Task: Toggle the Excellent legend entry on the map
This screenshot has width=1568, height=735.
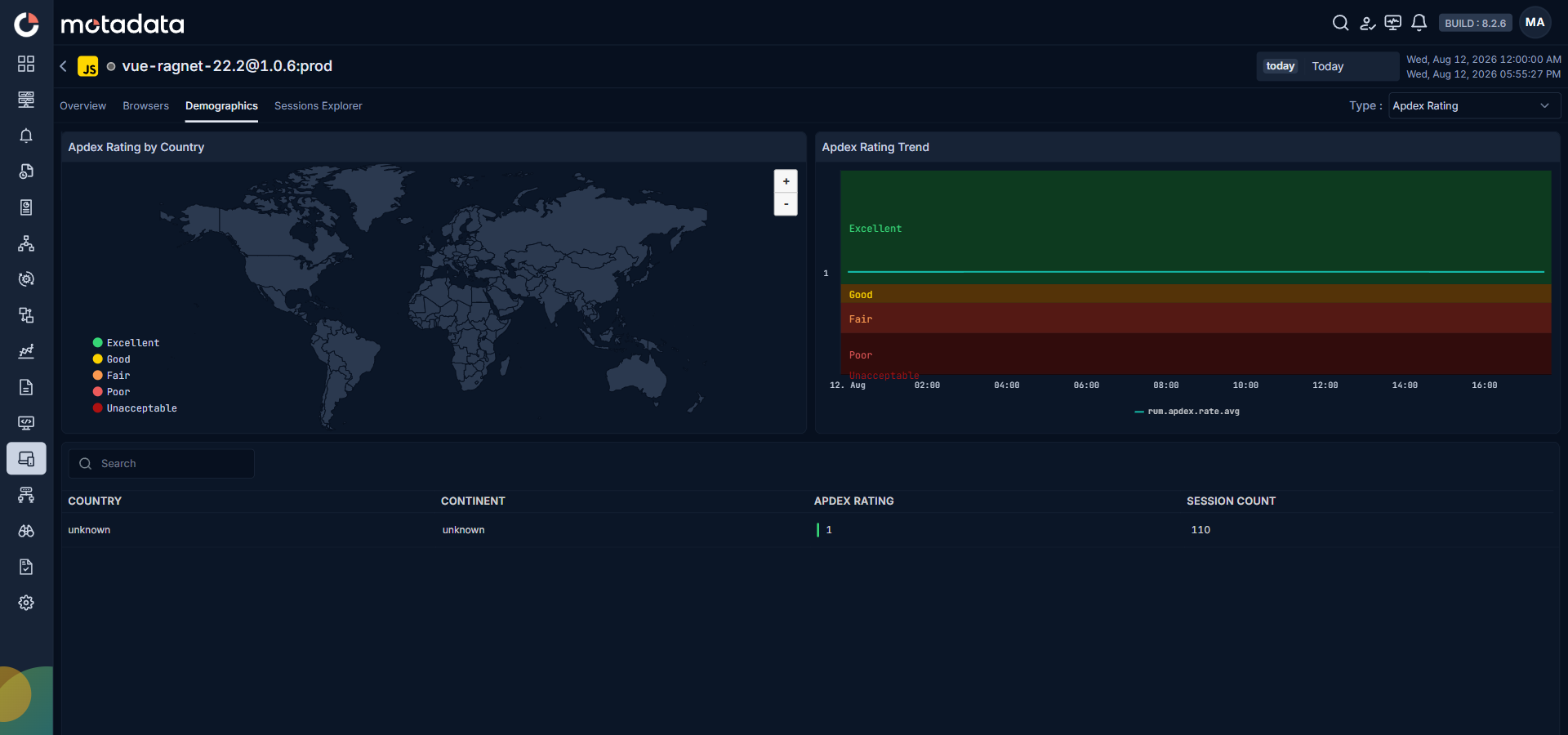Action: pos(126,343)
